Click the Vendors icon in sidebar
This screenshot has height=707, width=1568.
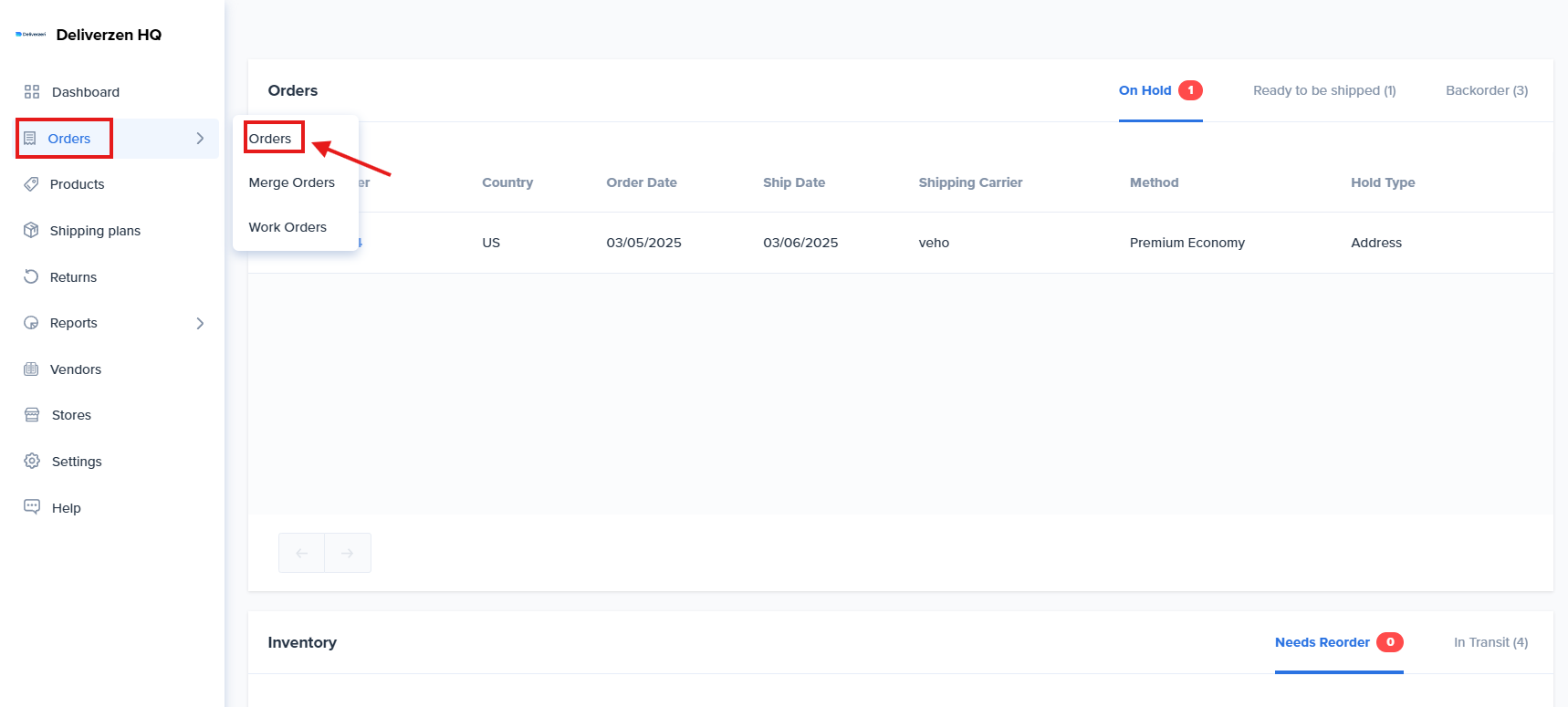pos(31,369)
